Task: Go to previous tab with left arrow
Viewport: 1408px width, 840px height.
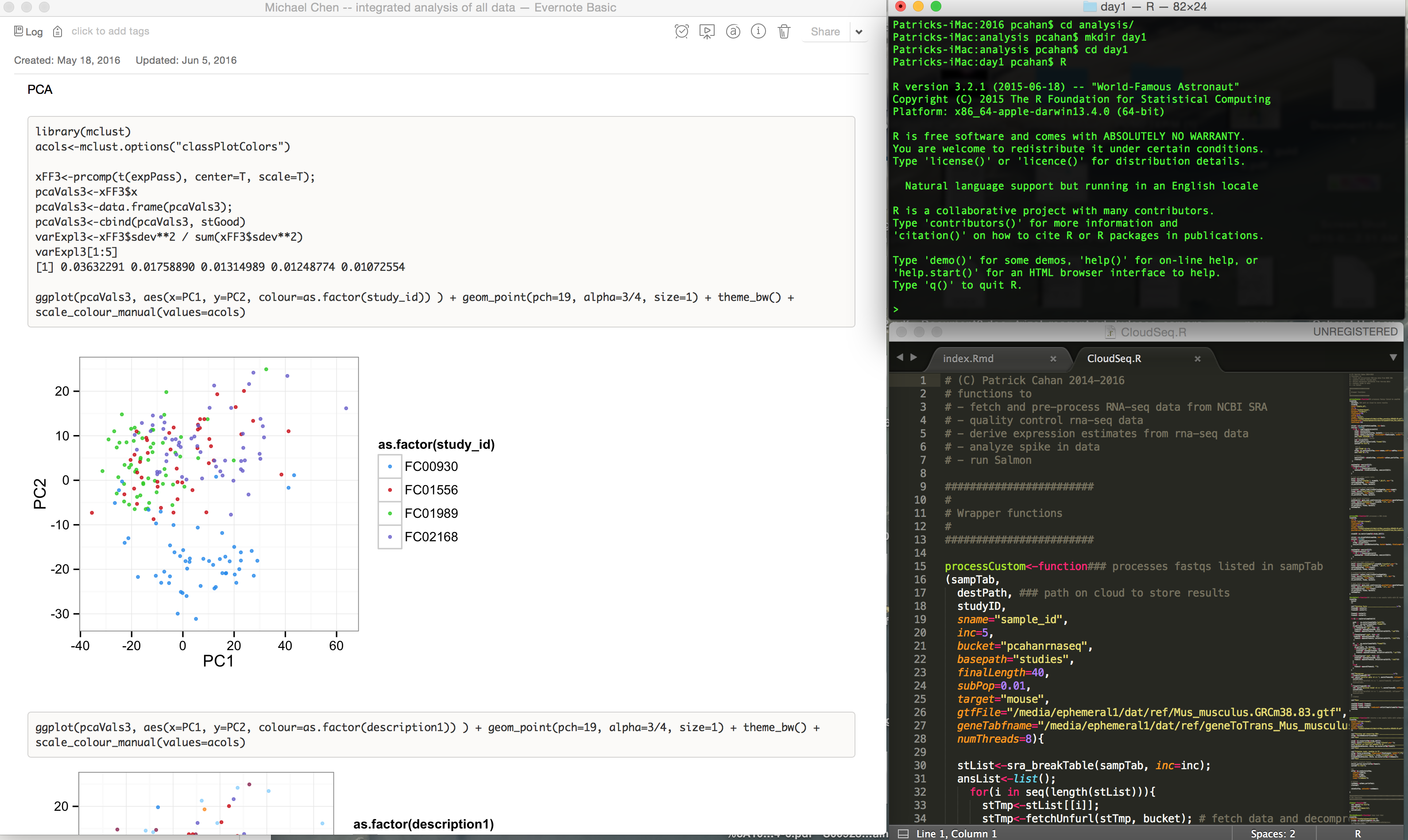Action: [900, 357]
